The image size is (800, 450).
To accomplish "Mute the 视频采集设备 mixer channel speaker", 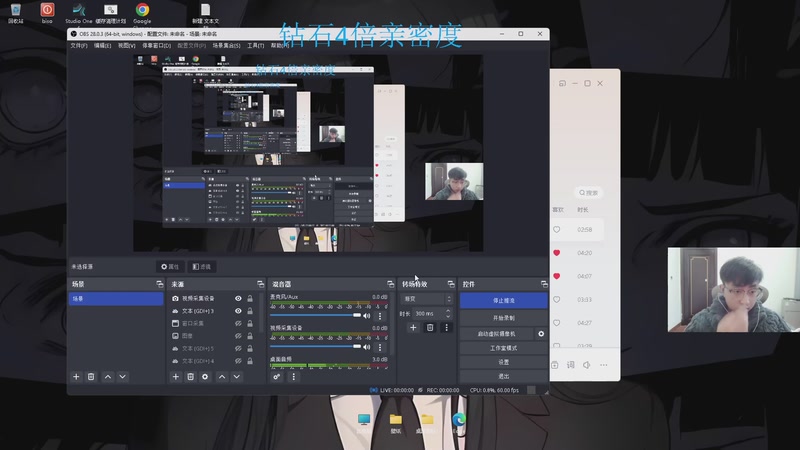I will 367,347.
